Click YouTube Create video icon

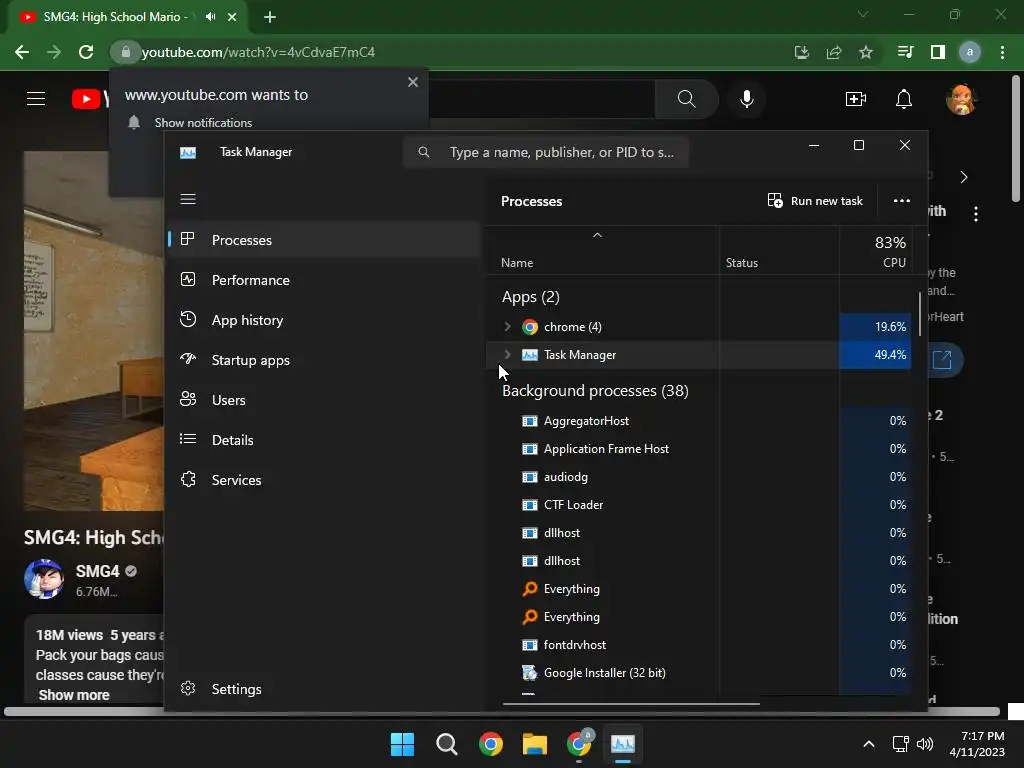click(856, 99)
